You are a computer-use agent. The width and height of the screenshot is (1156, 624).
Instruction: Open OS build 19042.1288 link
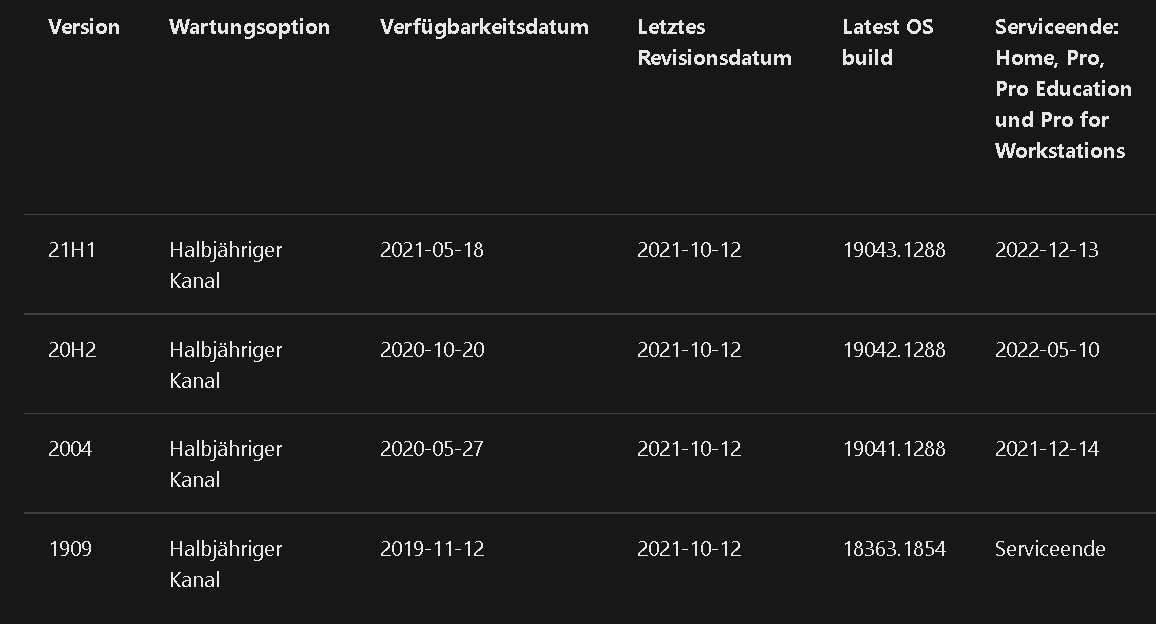pos(894,350)
